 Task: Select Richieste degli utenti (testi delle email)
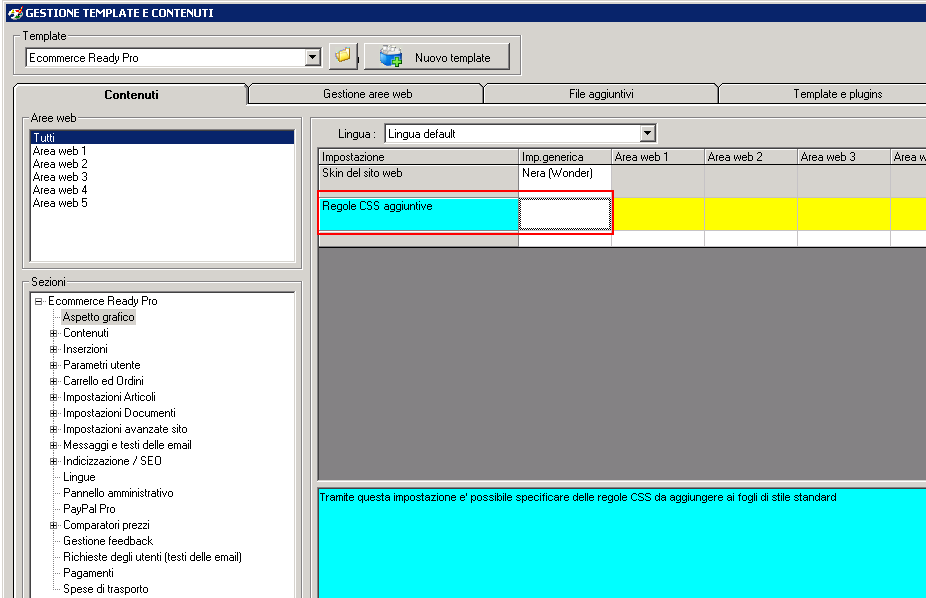click(152, 557)
